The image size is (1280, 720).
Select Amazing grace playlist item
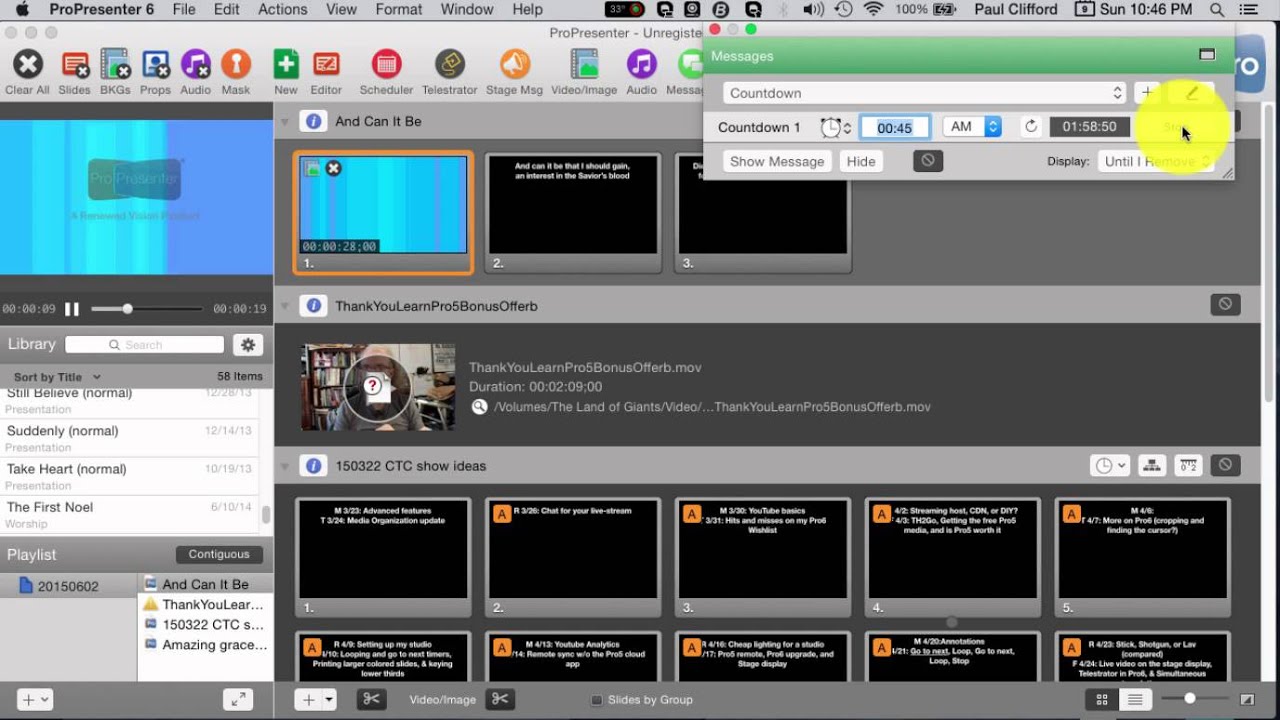click(205, 645)
